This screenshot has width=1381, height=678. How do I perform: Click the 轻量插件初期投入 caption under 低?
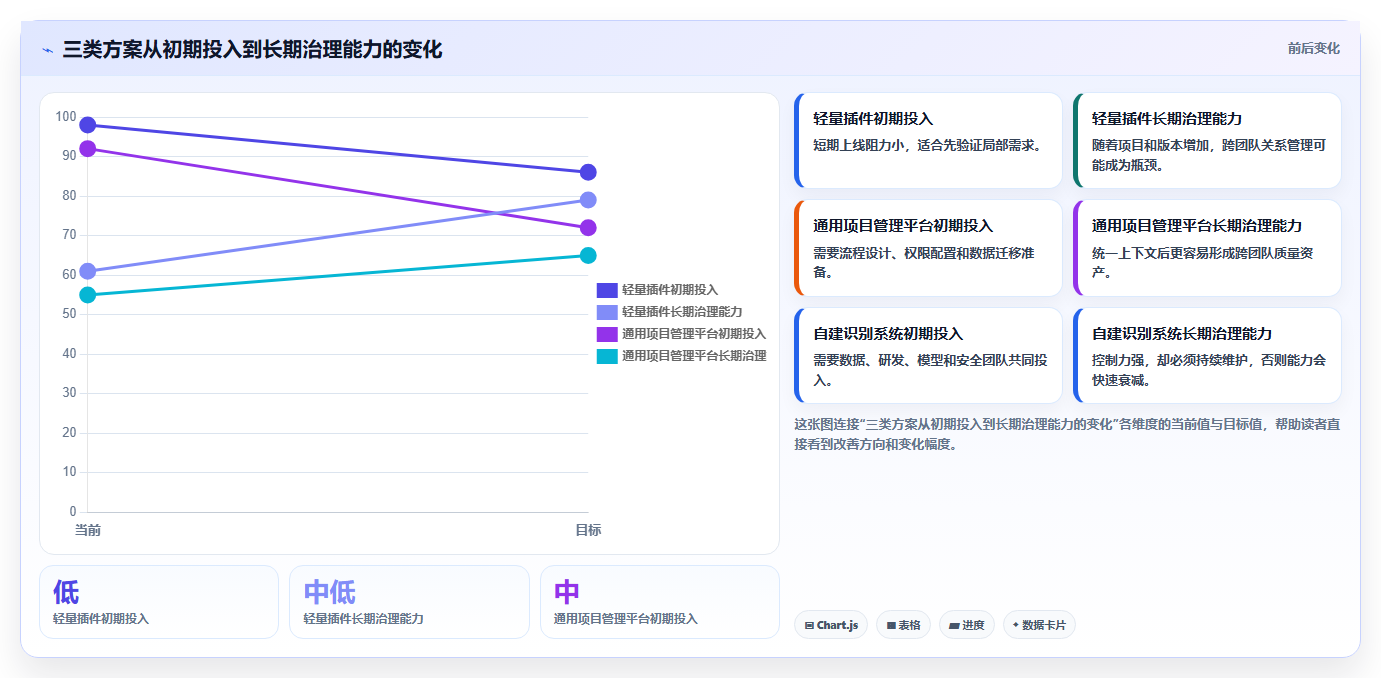(101, 619)
